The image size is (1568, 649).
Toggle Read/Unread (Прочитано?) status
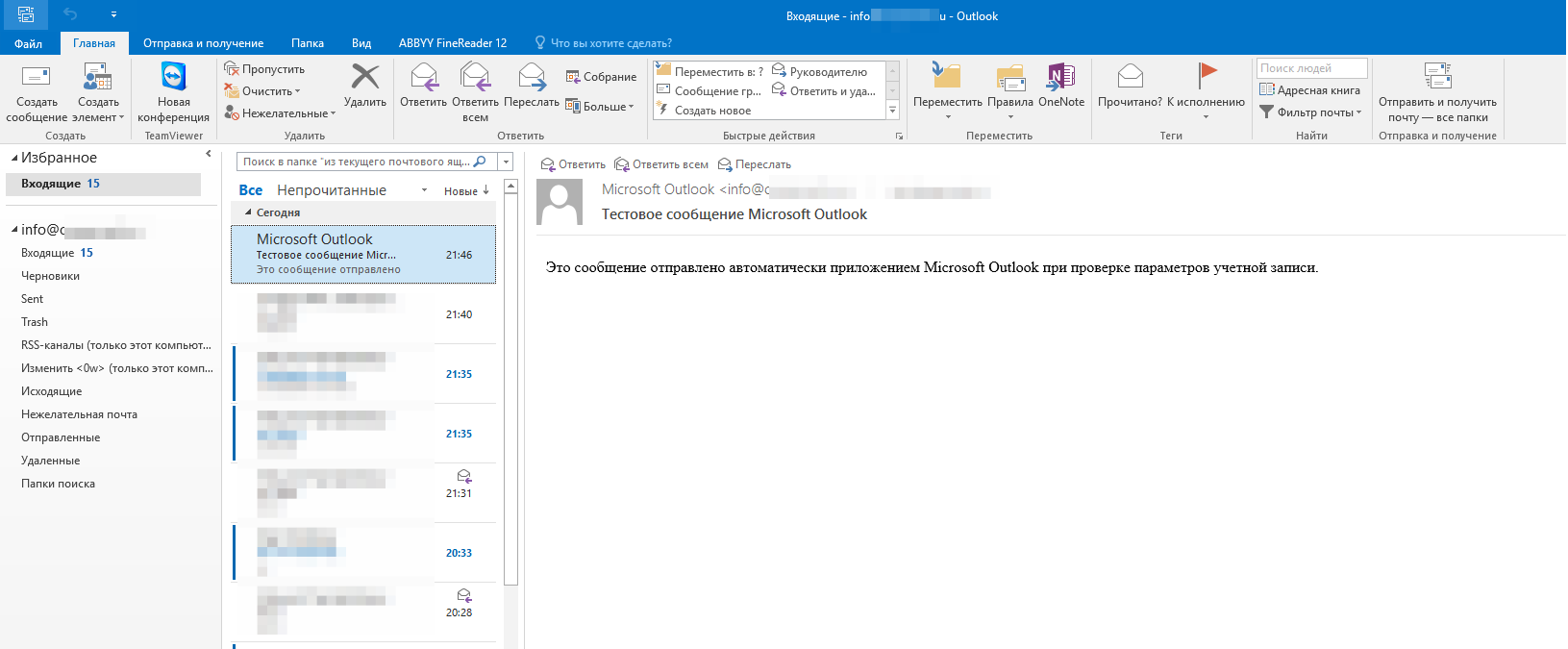point(1130,78)
